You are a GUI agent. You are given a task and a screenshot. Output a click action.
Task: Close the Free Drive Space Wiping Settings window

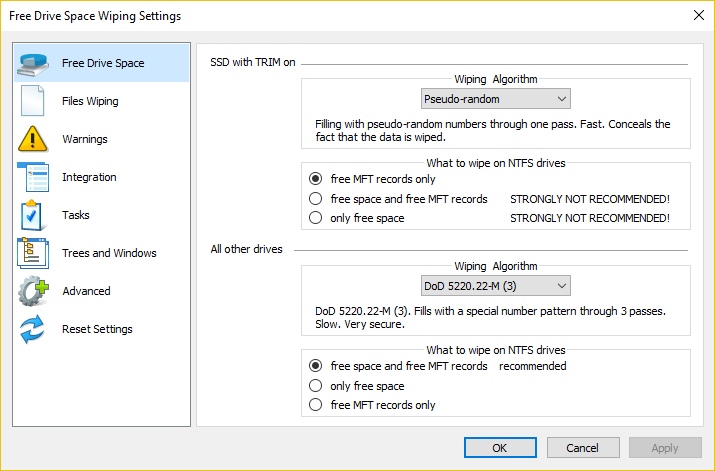(x=699, y=16)
